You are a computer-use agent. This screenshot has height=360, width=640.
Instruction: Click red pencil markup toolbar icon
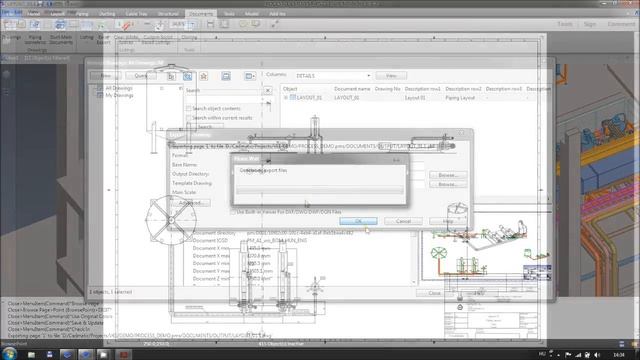(x=126, y=25)
